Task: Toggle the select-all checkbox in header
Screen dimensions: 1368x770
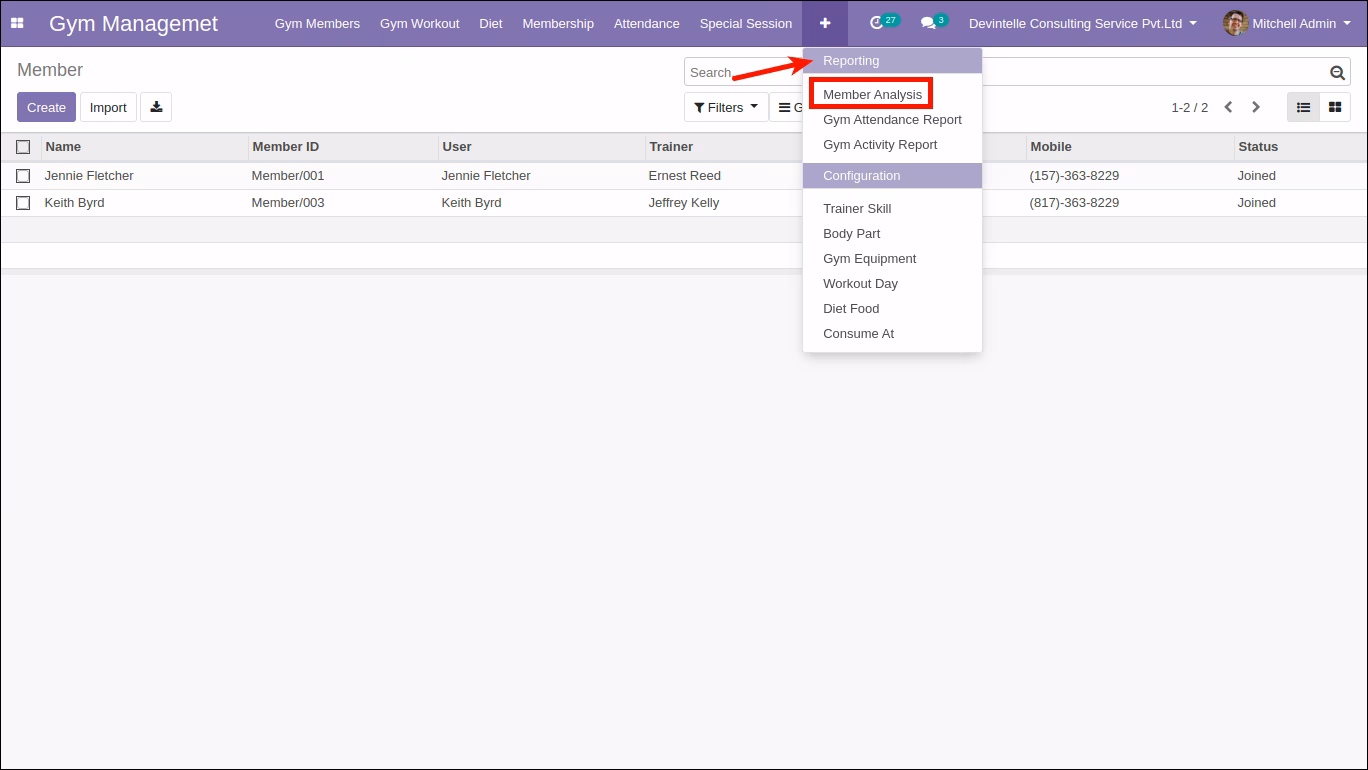Action: [23, 147]
